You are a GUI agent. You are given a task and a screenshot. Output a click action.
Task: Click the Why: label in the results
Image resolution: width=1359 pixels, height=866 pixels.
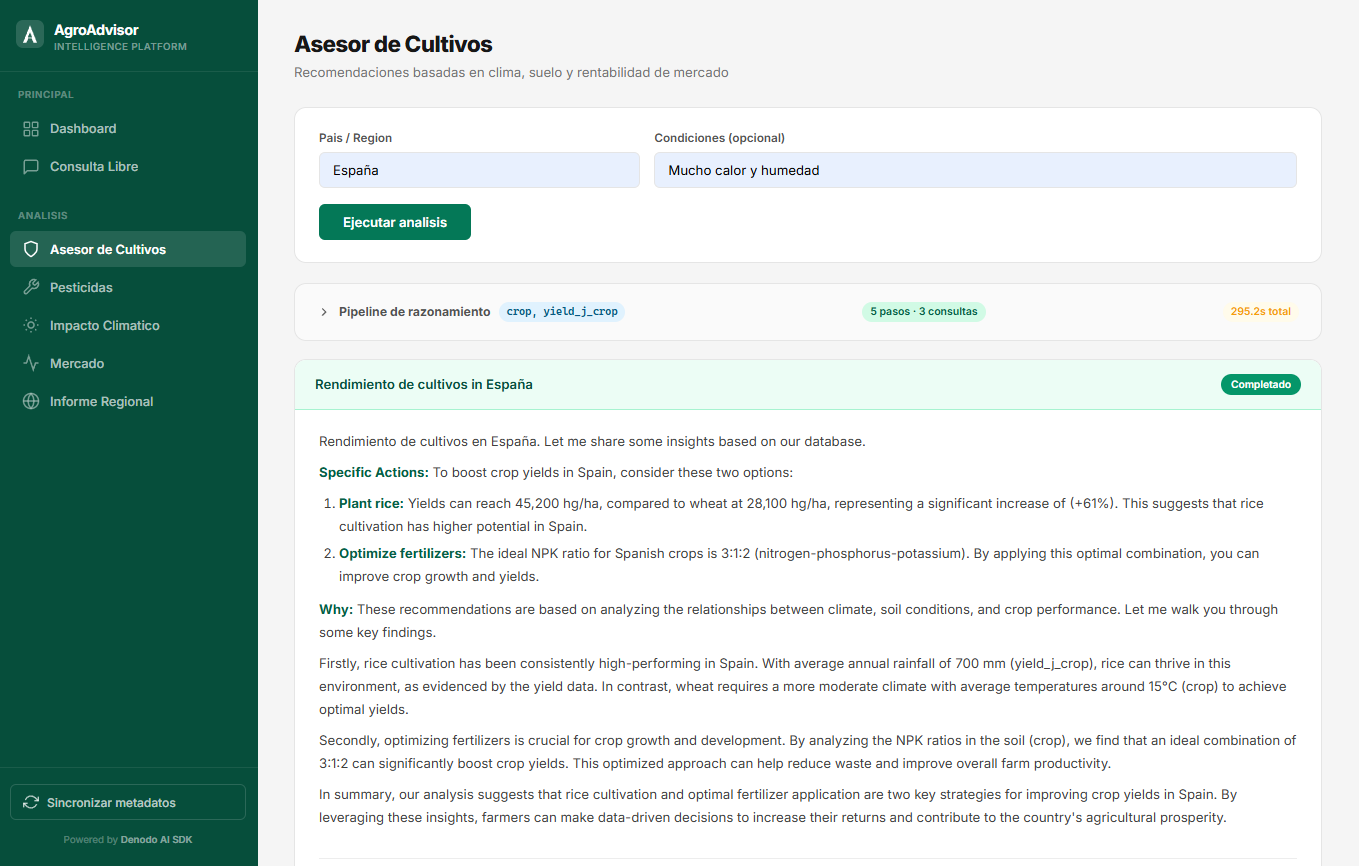(336, 610)
